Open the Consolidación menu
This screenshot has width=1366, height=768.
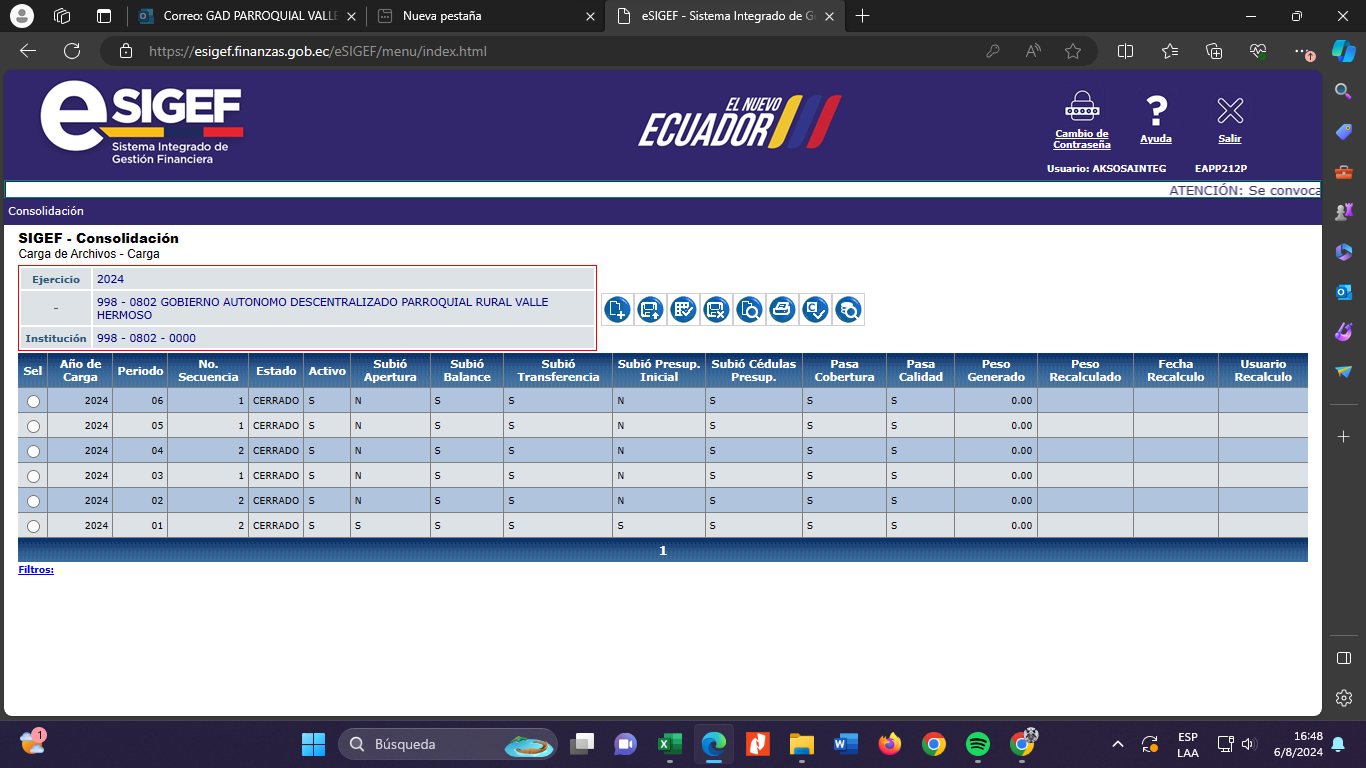pos(46,211)
